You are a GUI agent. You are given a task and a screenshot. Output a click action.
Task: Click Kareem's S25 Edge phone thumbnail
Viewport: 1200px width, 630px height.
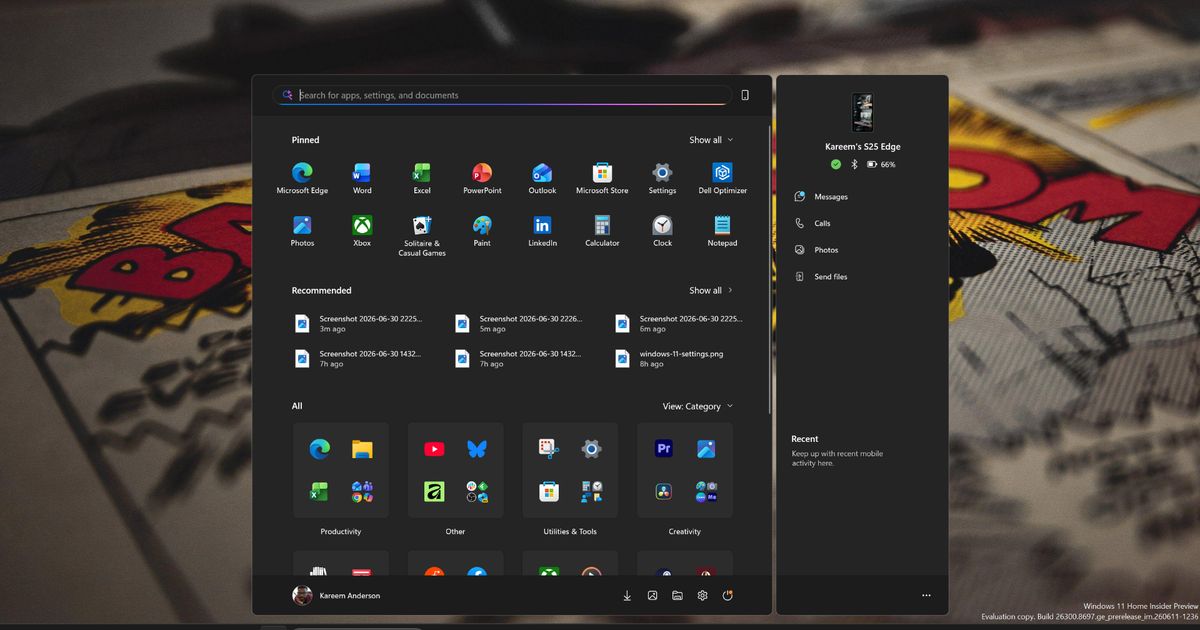tap(862, 113)
